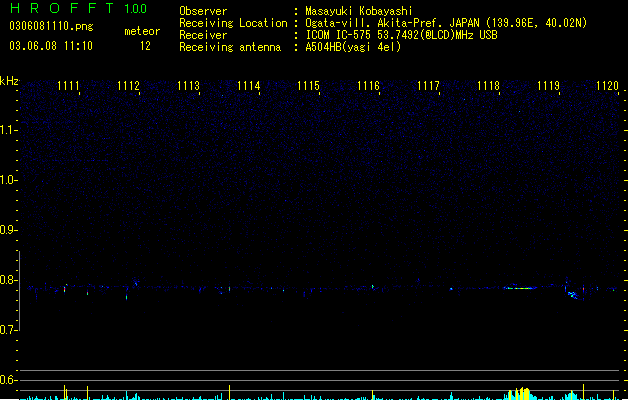Click the meteor count label
Image resolution: width=629 pixels, height=400 pixels.
tap(142, 31)
